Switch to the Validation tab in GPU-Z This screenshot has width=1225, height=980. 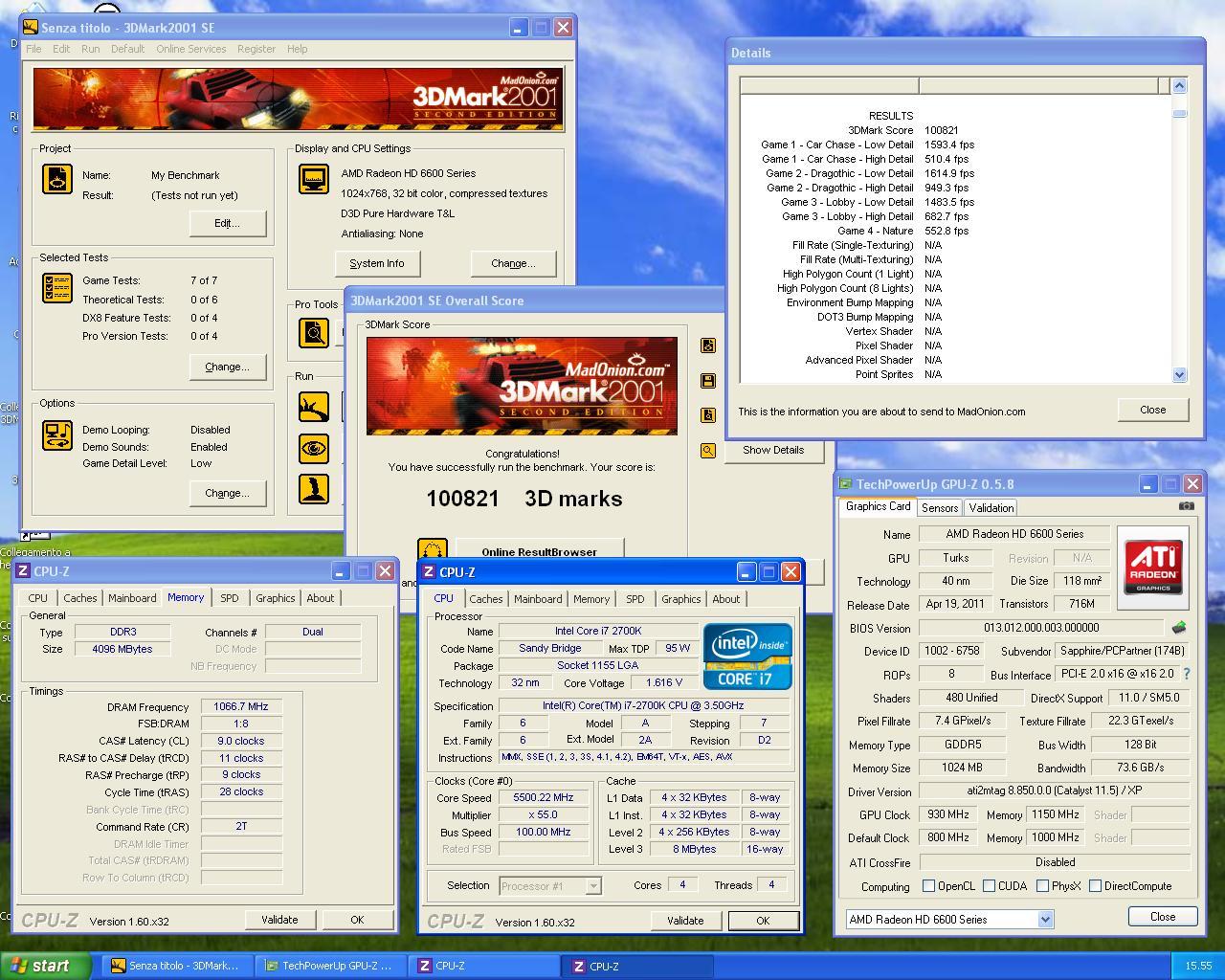coord(991,508)
